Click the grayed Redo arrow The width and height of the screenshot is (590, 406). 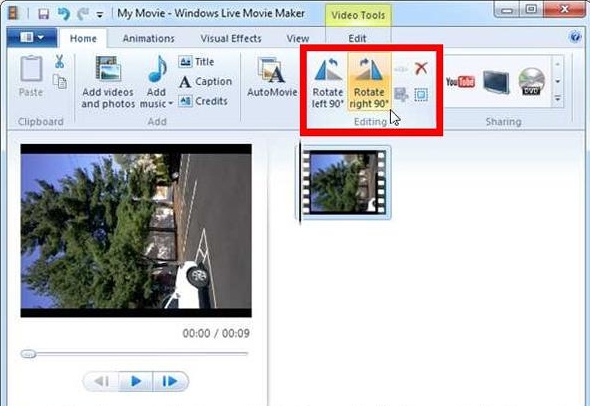(x=82, y=14)
